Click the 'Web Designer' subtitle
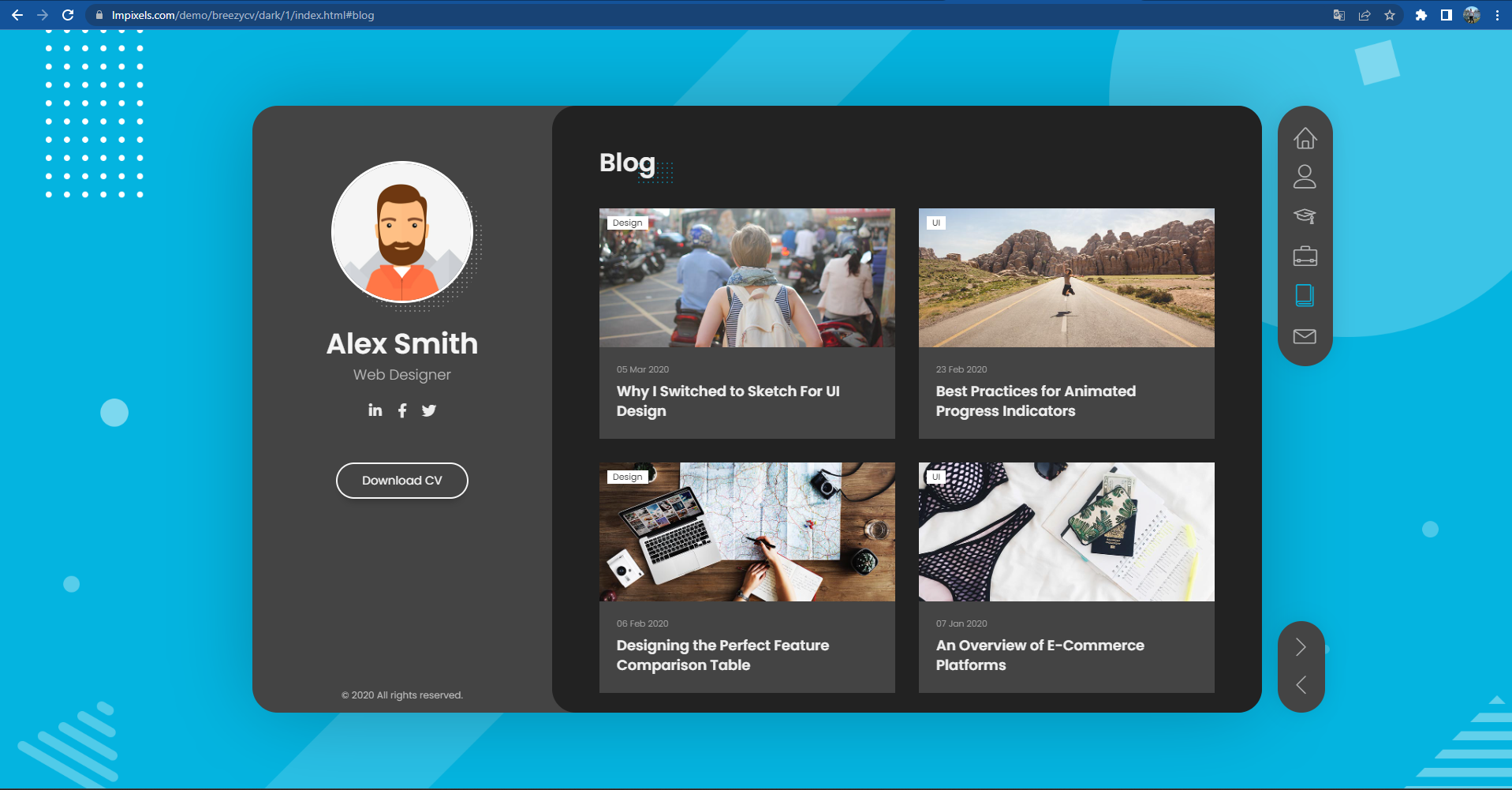 click(402, 375)
